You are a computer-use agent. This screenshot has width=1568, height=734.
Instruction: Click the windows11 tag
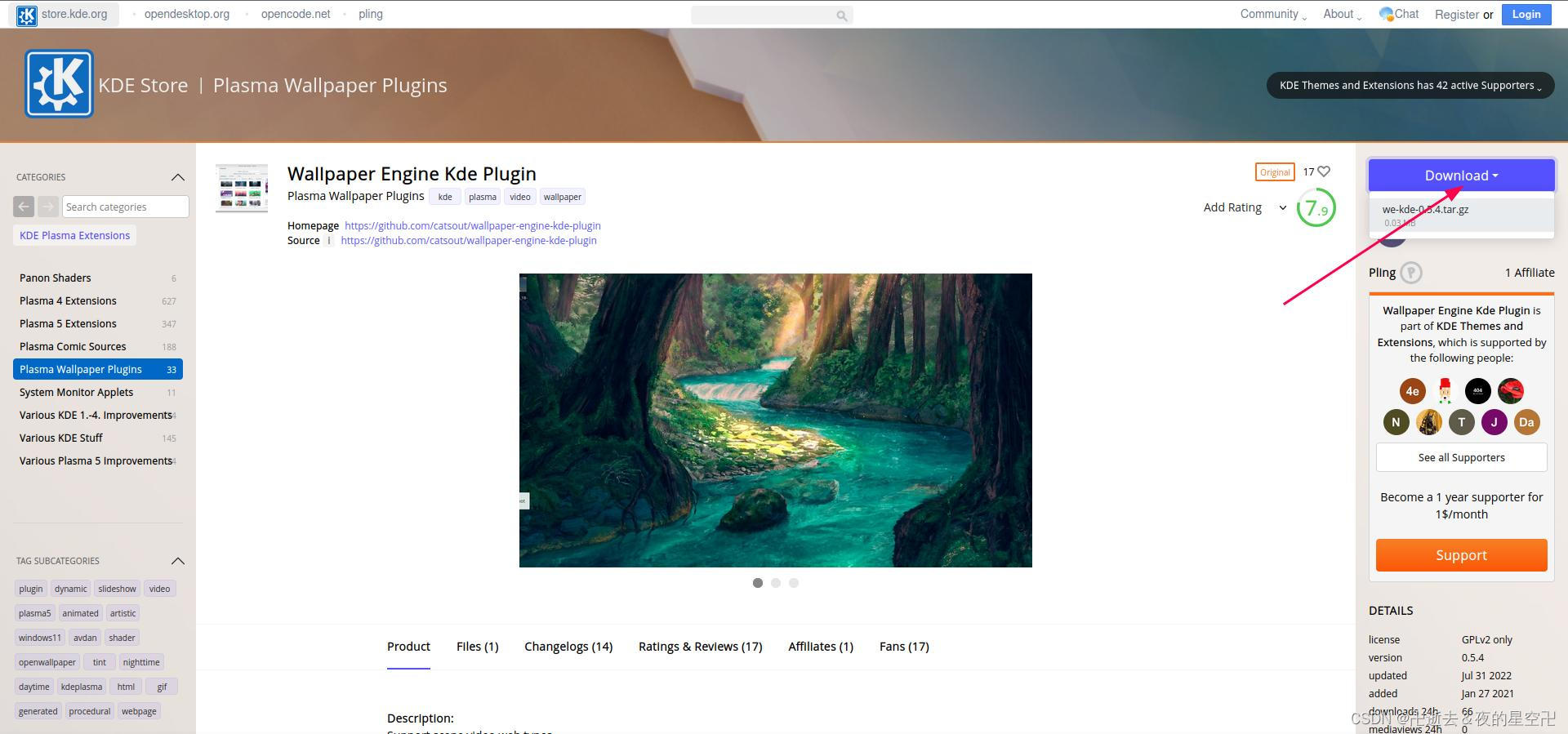point(39,638)
